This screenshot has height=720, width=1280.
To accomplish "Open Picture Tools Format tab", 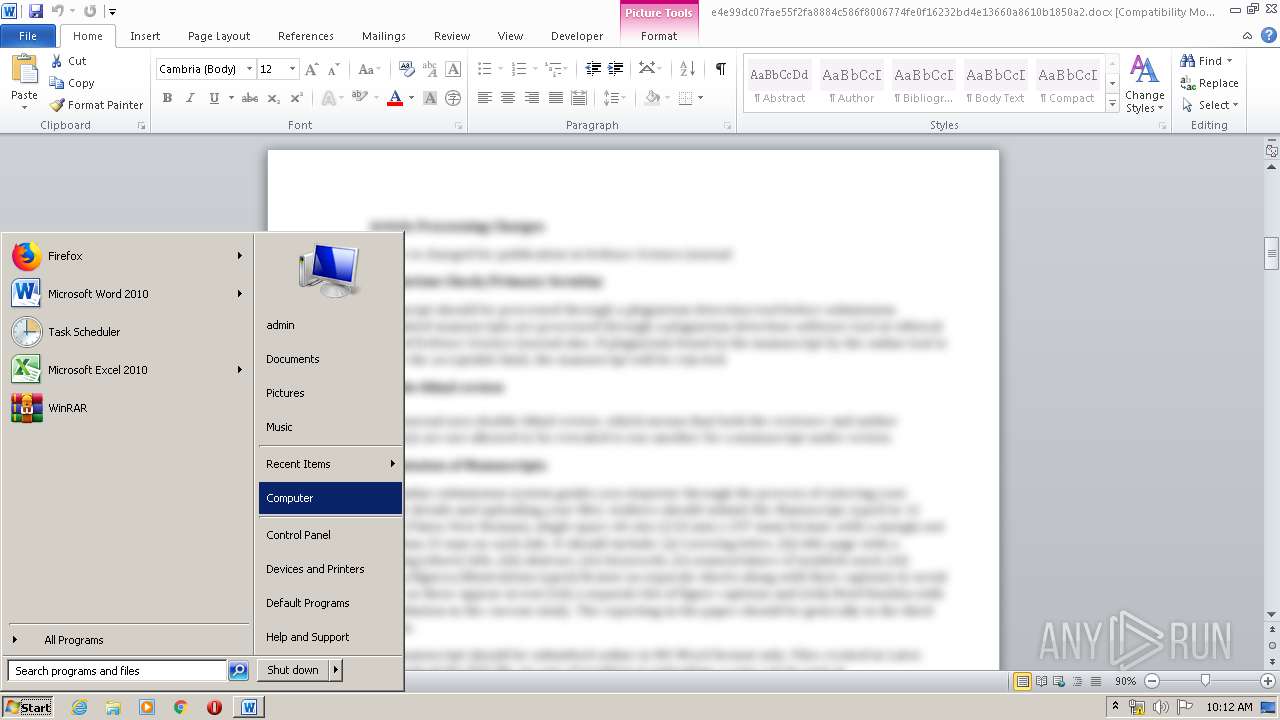I will click(x=659, y=36).
